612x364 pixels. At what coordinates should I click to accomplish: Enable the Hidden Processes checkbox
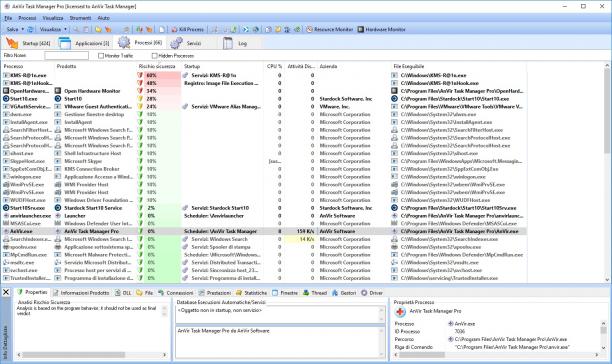coord(155,56)
